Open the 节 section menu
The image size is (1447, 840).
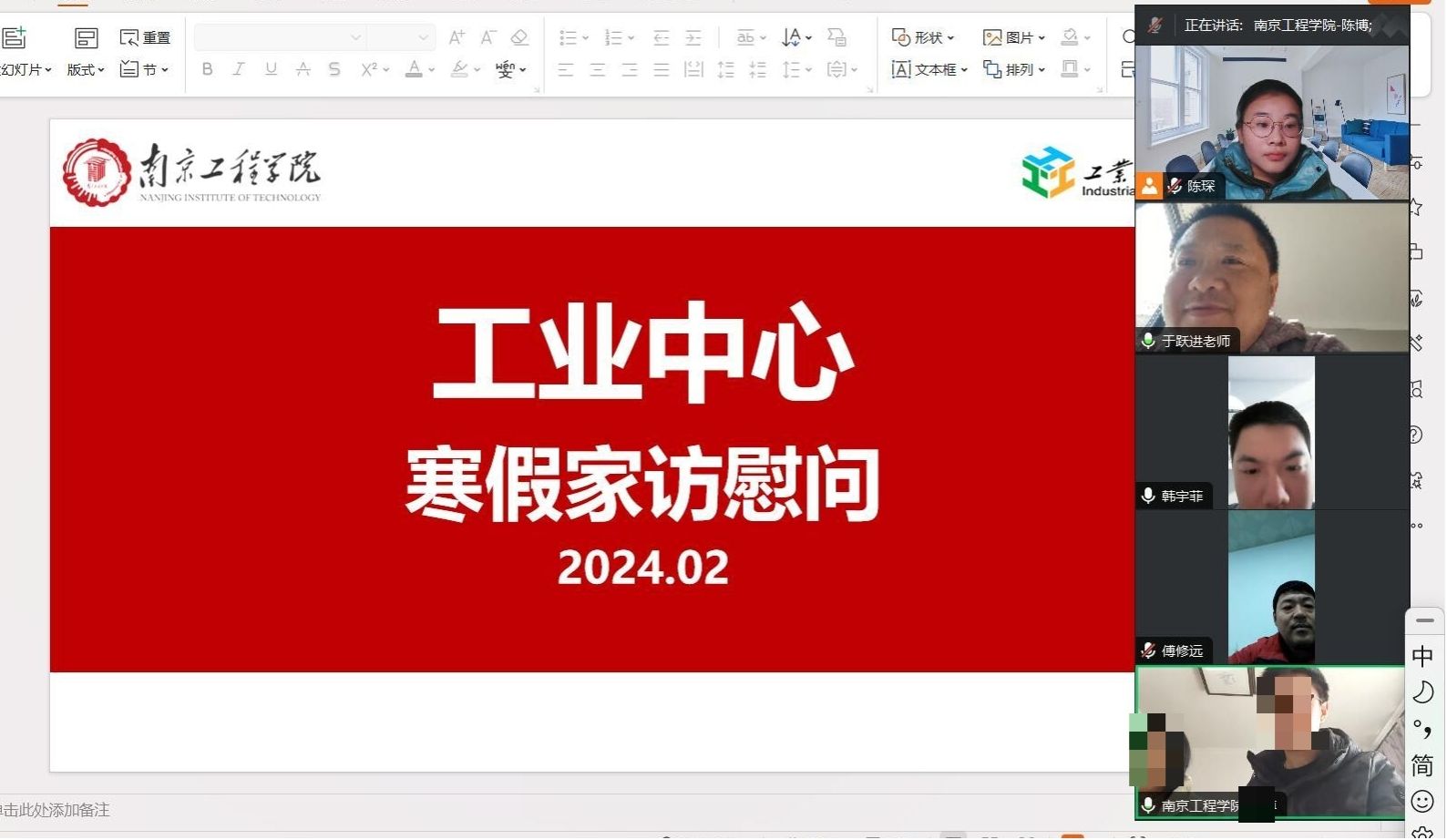coord(144,69)
